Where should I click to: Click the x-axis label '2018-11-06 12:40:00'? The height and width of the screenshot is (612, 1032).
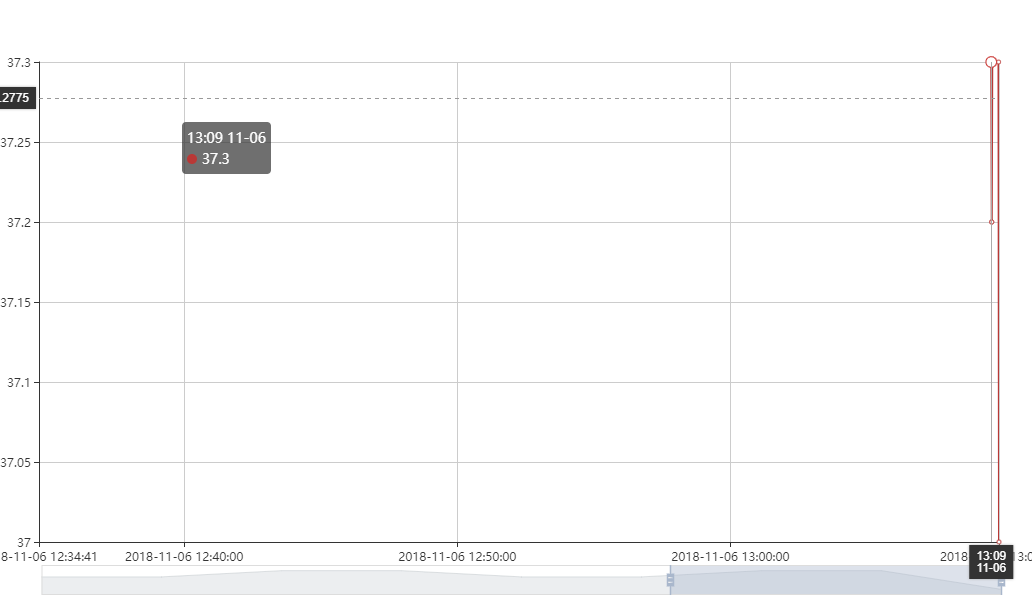click(184, 557)
